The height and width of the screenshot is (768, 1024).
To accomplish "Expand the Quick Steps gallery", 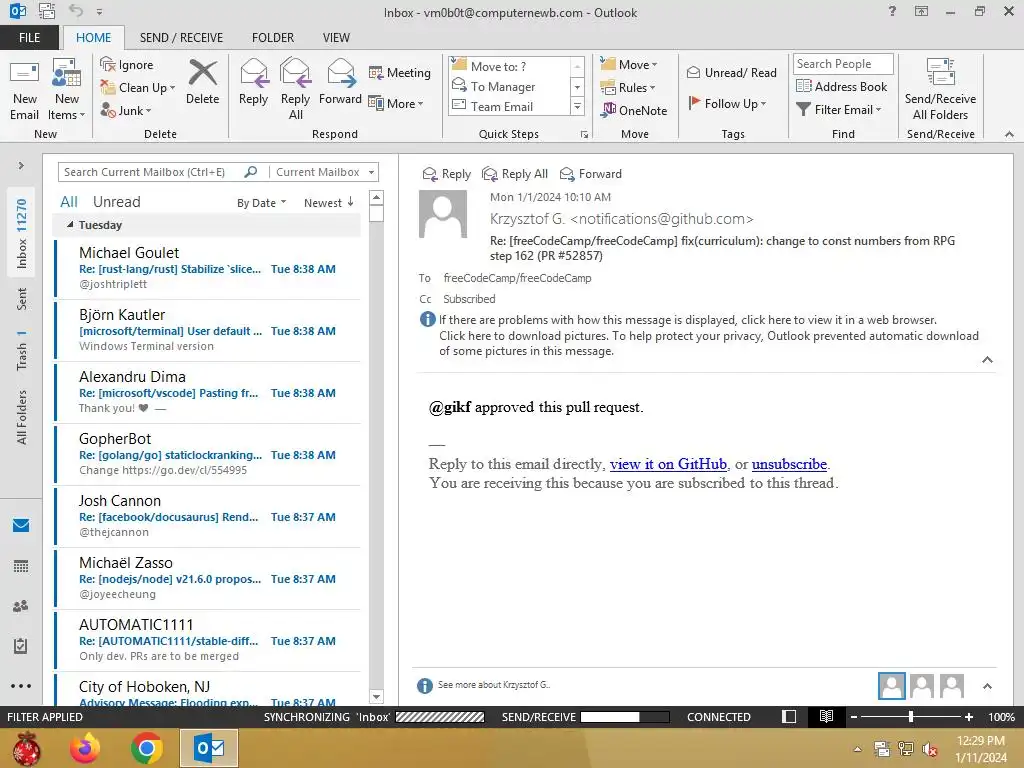I will 577,106.
